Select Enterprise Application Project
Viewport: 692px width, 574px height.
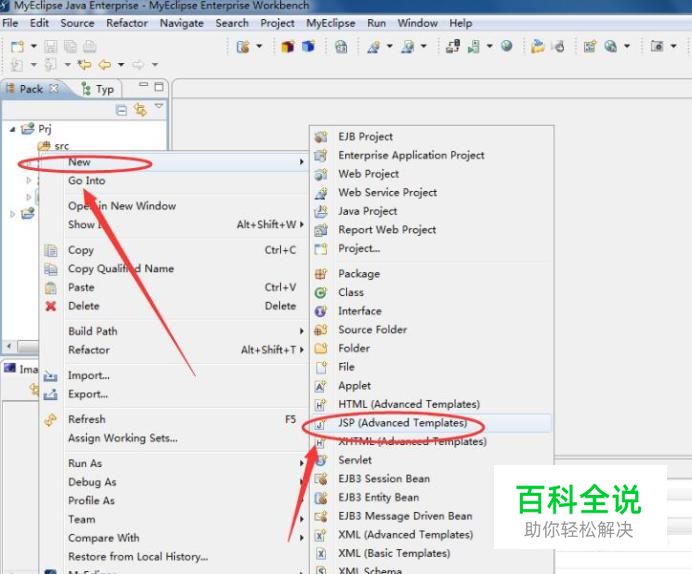pos(432,155)
